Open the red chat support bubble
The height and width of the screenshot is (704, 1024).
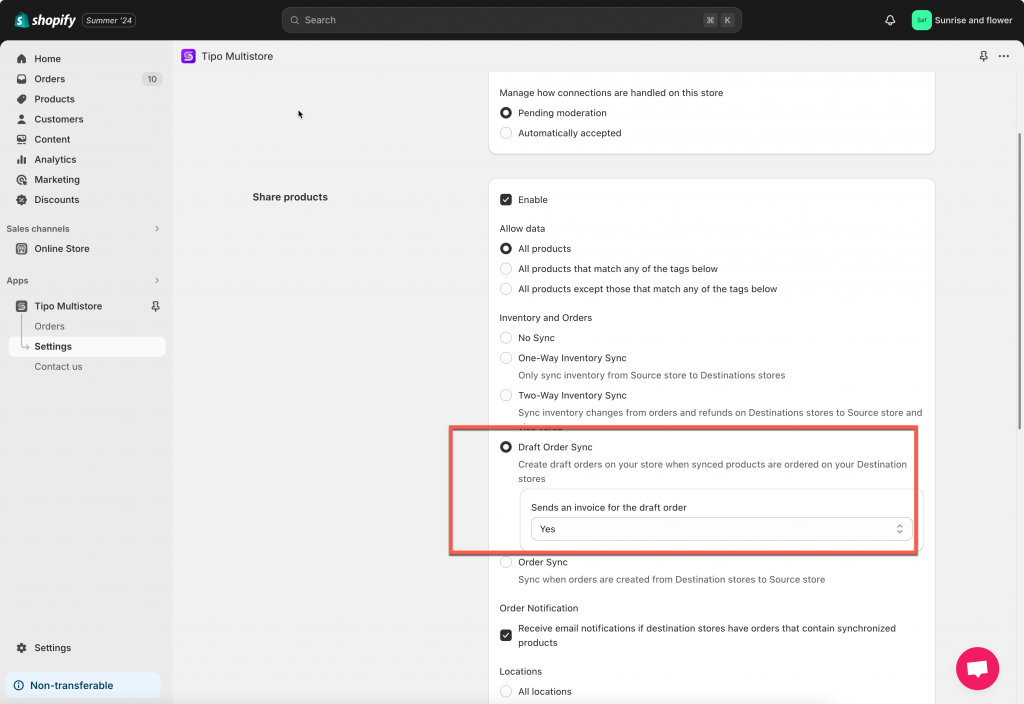(x=977, y=668)
